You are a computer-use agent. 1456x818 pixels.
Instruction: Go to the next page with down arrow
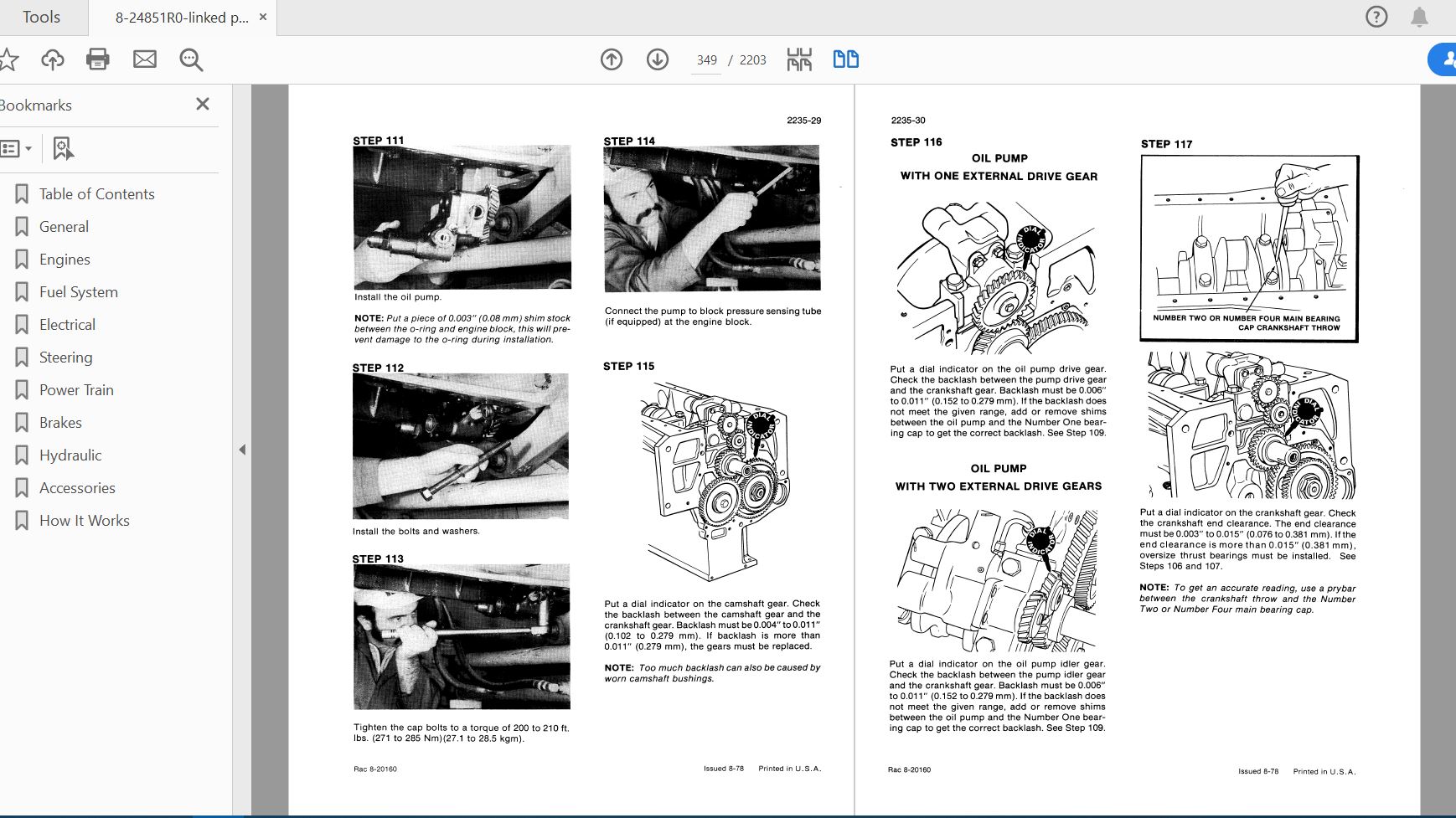658,59
